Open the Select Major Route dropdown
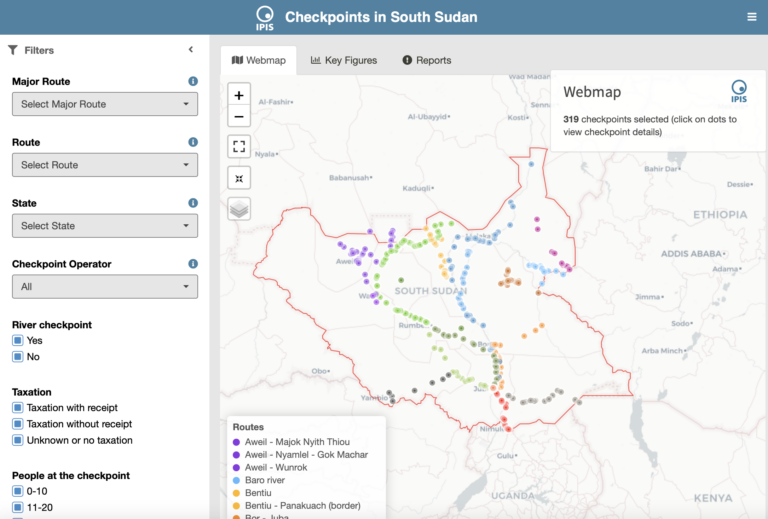The height and width of the screenshot is (519, 768). point(104,104)
